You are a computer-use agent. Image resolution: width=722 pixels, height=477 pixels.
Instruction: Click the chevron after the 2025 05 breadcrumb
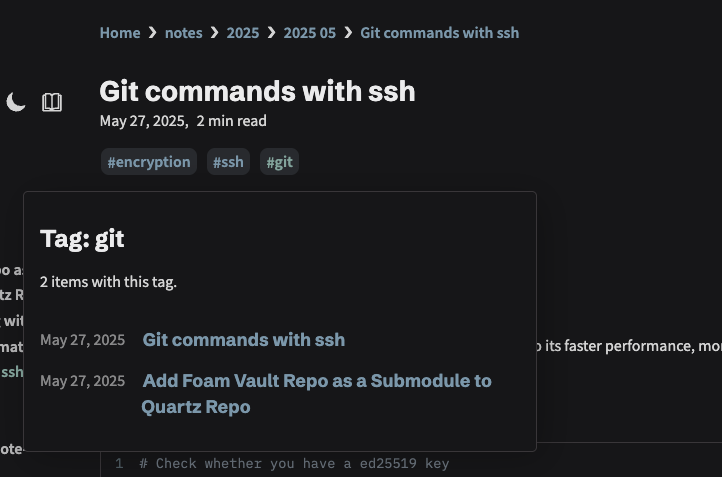click(x=348, y=33)
